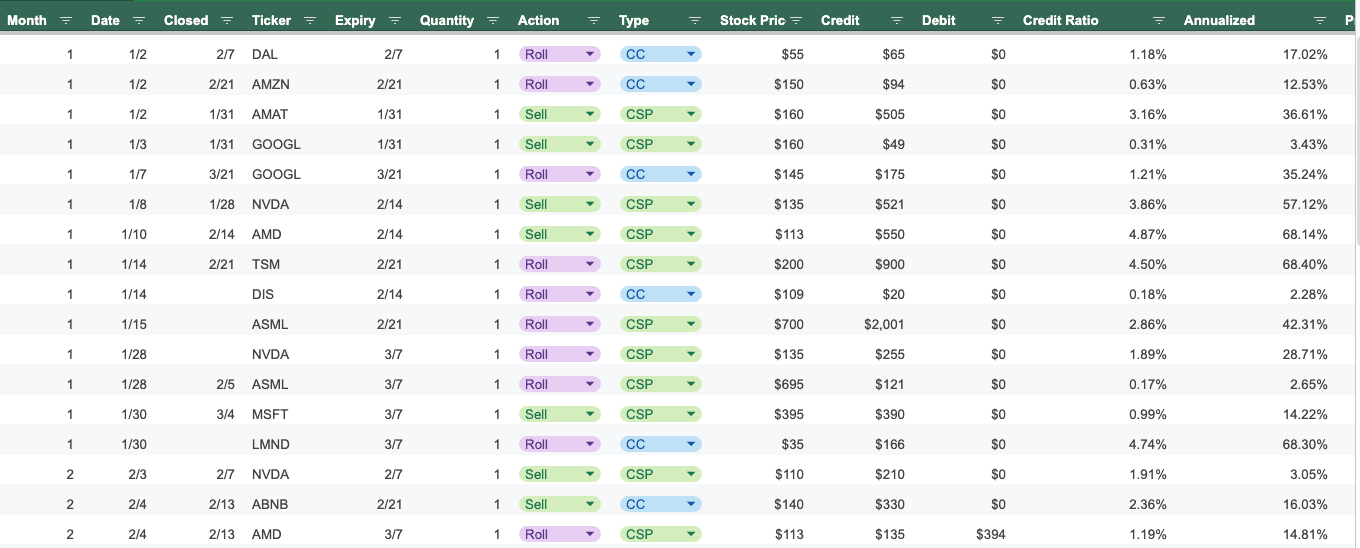
Task: Open the Credit Ratio column filter icon
Action: point(1159,20)
